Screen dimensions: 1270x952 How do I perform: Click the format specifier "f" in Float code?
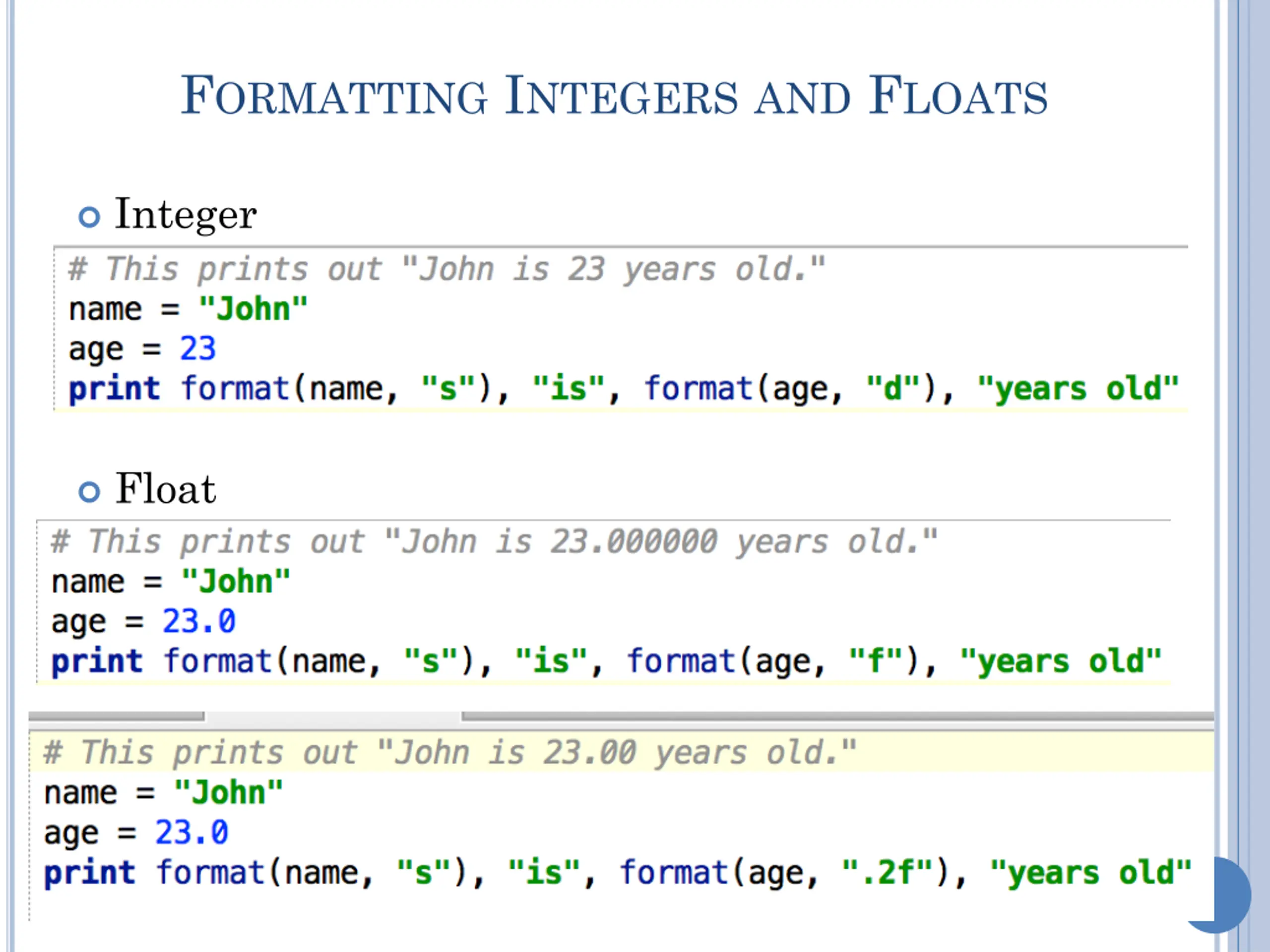pyautogui.click(x=876, y=660)
